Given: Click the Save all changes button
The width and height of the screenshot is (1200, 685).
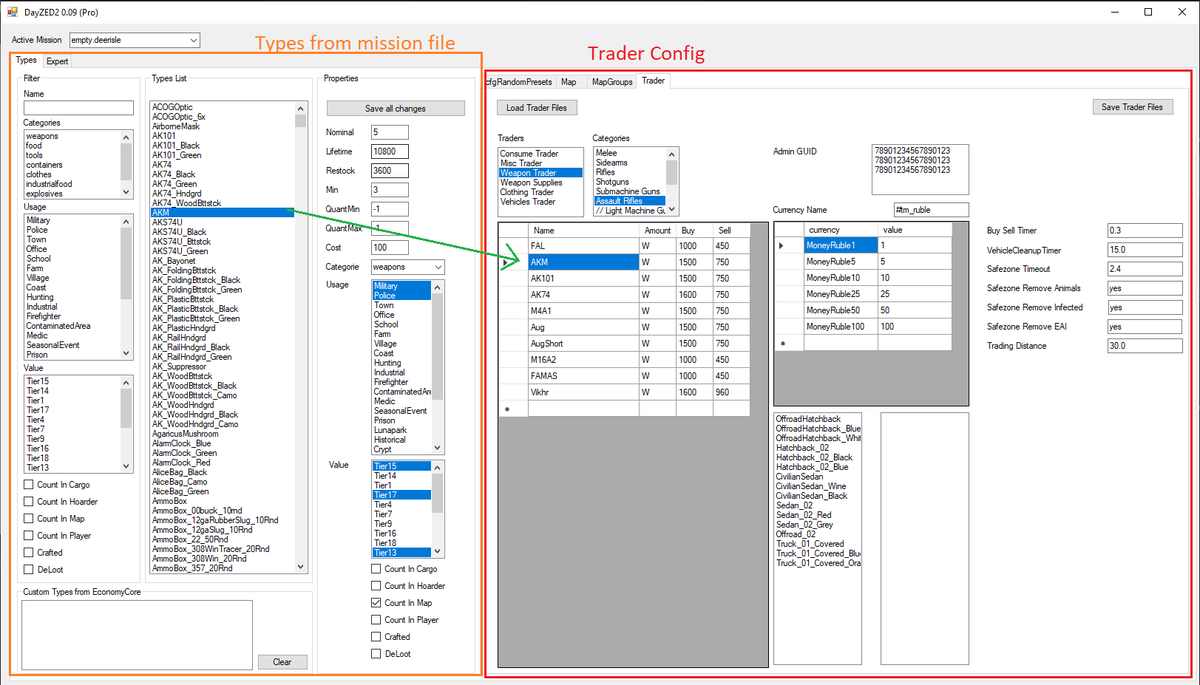Looking at the screenshot, I should pyautogui.click(x=396, y=108).
